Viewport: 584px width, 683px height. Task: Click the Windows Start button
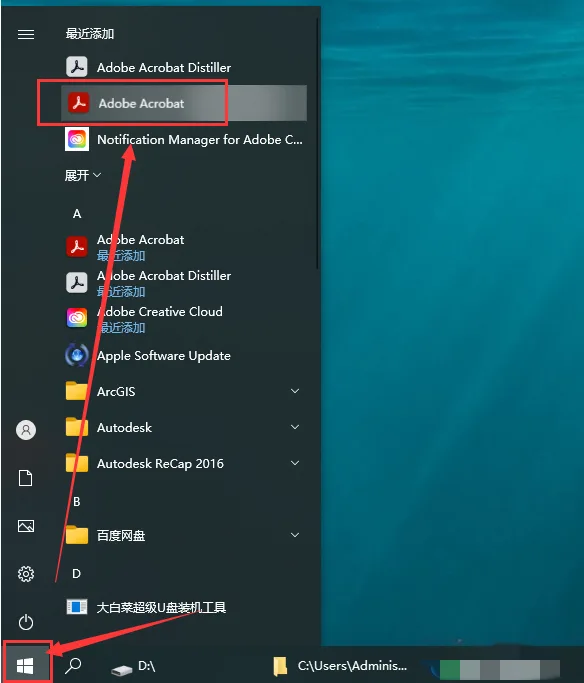point(25,666)
